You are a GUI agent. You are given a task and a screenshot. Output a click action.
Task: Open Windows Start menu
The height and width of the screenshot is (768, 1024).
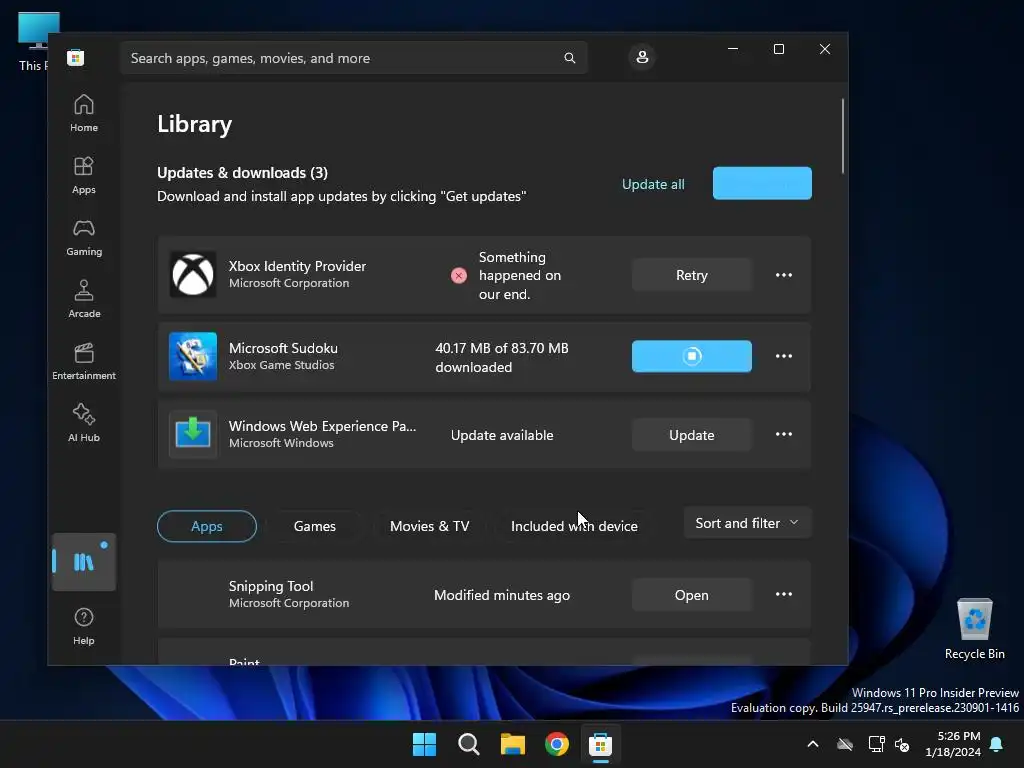(424, 744)
